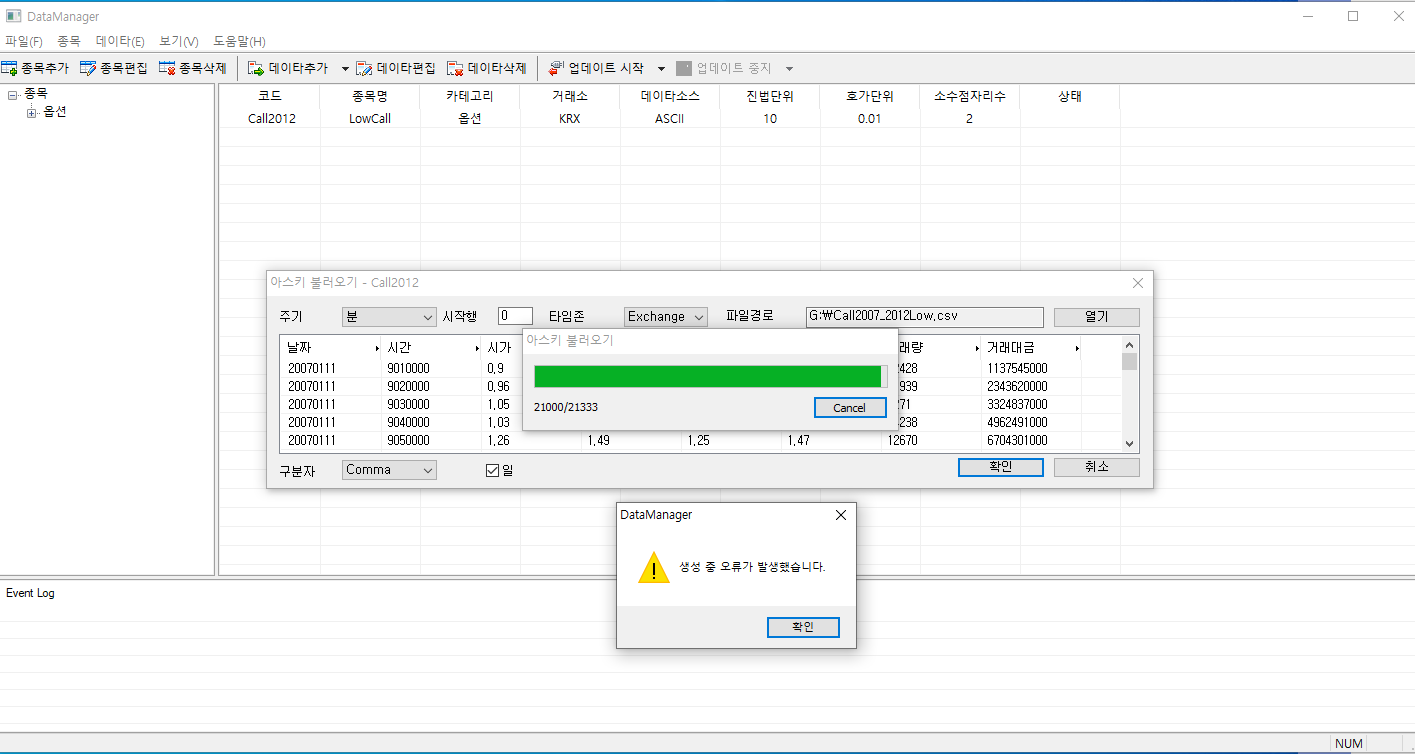Open the 파일(F) menu

click(24, 41)
